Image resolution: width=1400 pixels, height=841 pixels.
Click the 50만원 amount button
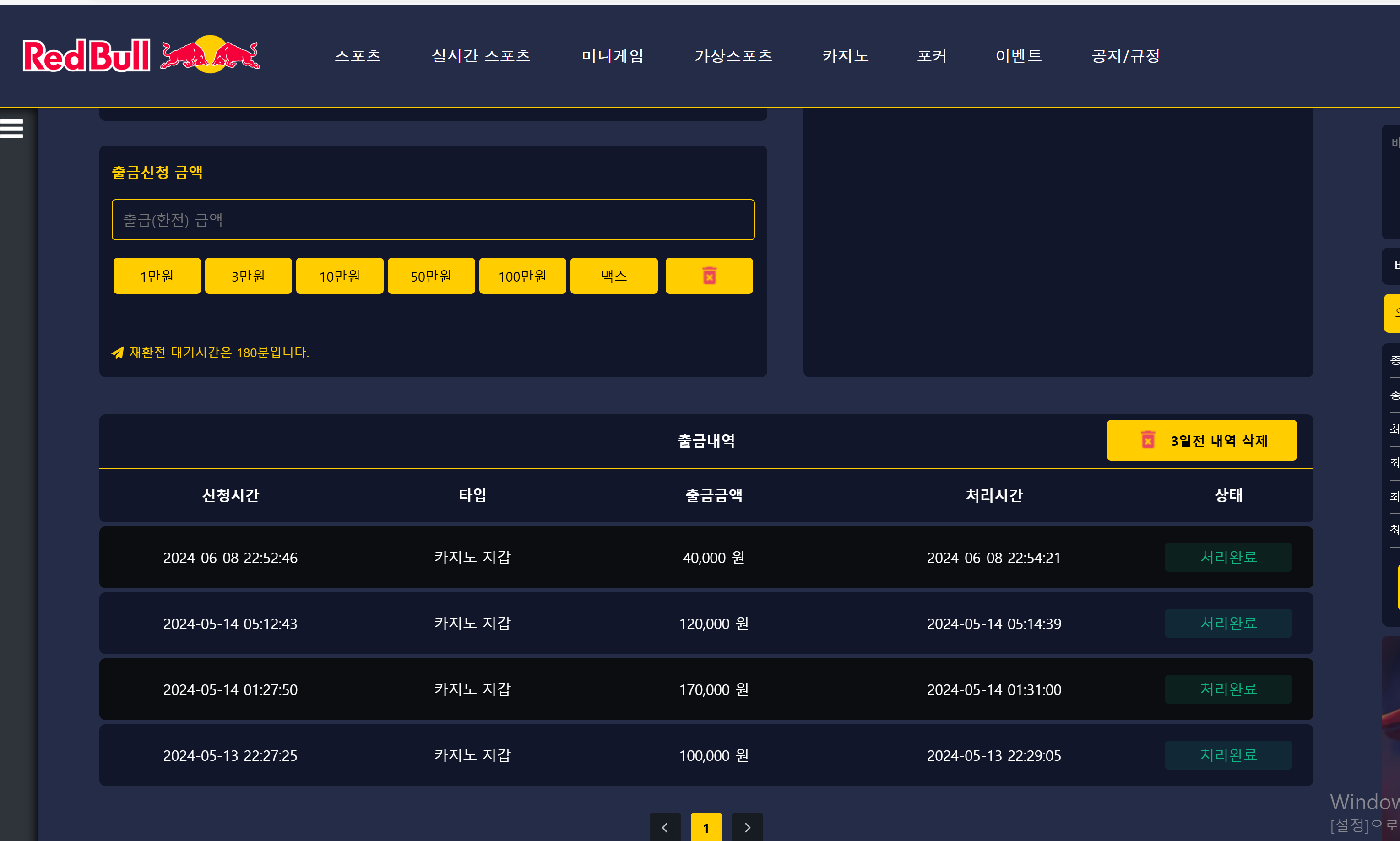(431, 276)
